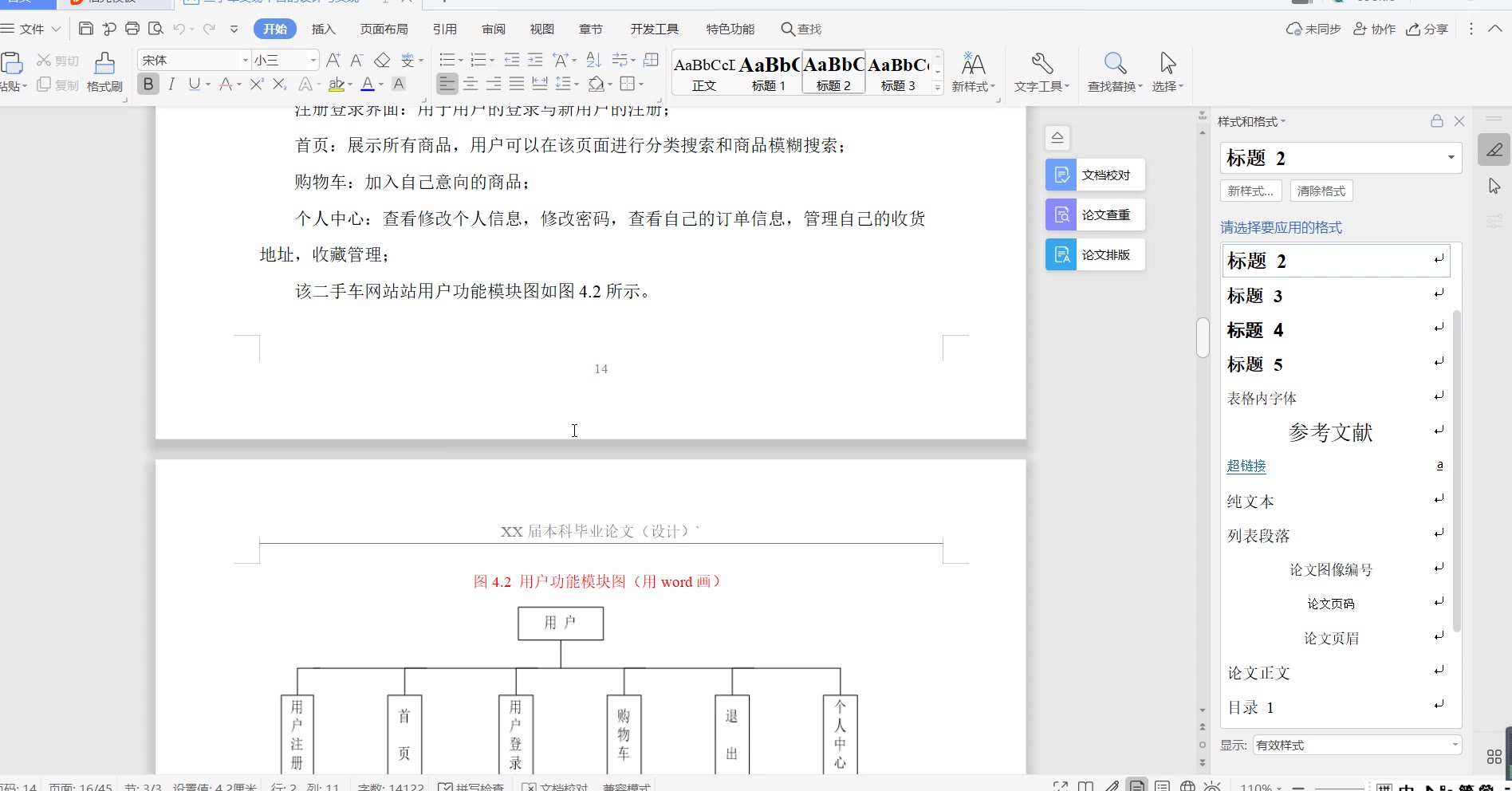Screen dimensions: 1512x791
Task: Open the underline style dropdown arrow
Action: point(208,84)
